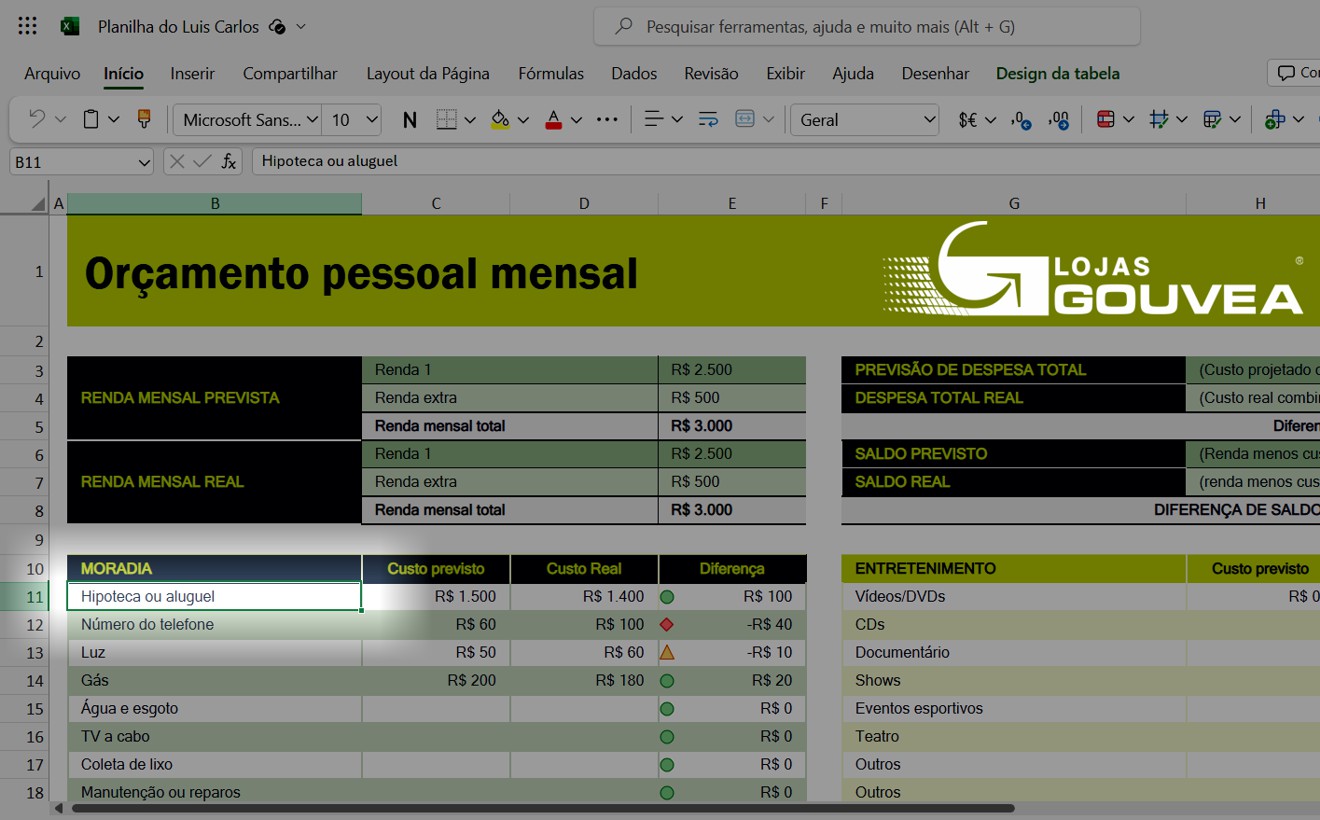Open the Microsoft Sans font name dropdown
The height and width of the screenshot is (820, 1320).
tap(313, 119)
